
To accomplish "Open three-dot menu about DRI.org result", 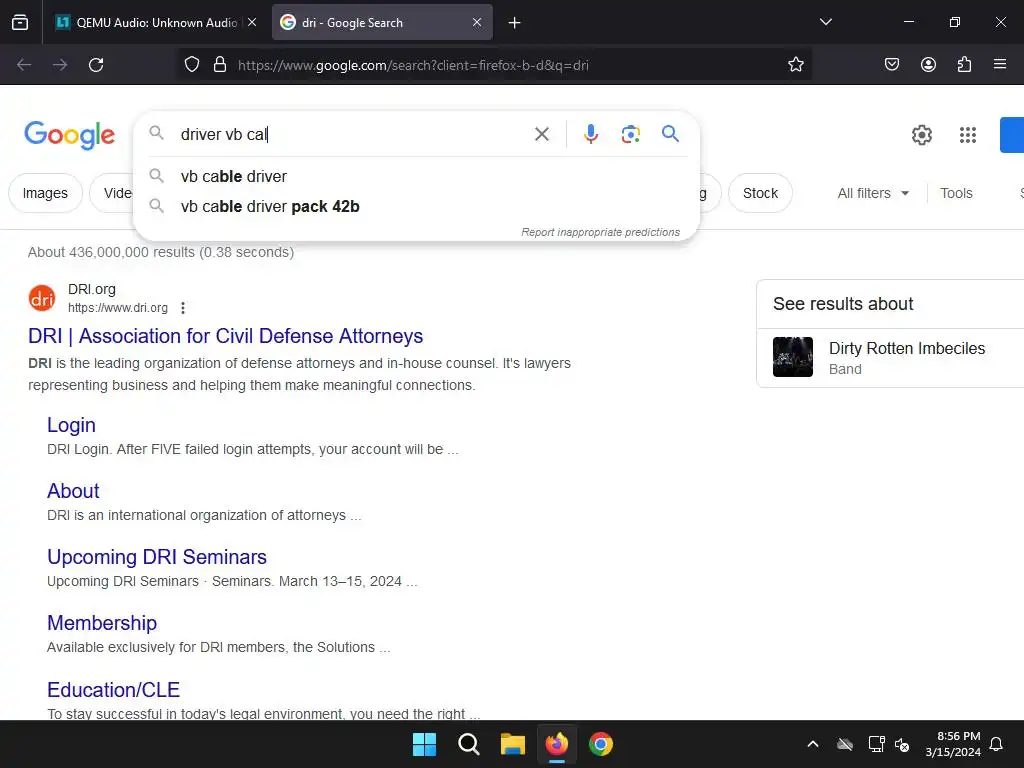I will 183,308.
